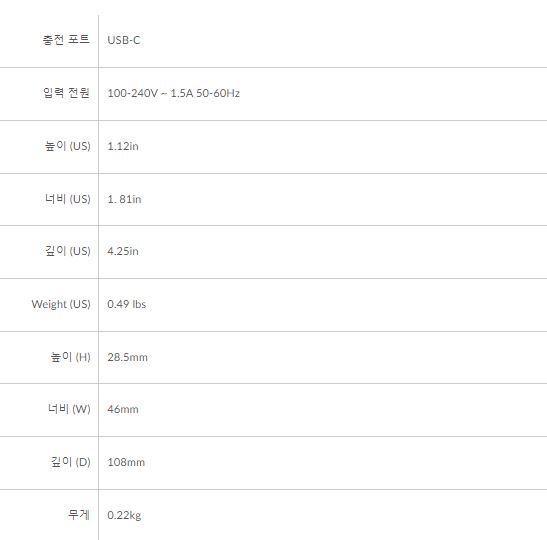Viewport: 547px width, 540px height.
Task: Select the 46mm width value
Action: click(123, 409)
